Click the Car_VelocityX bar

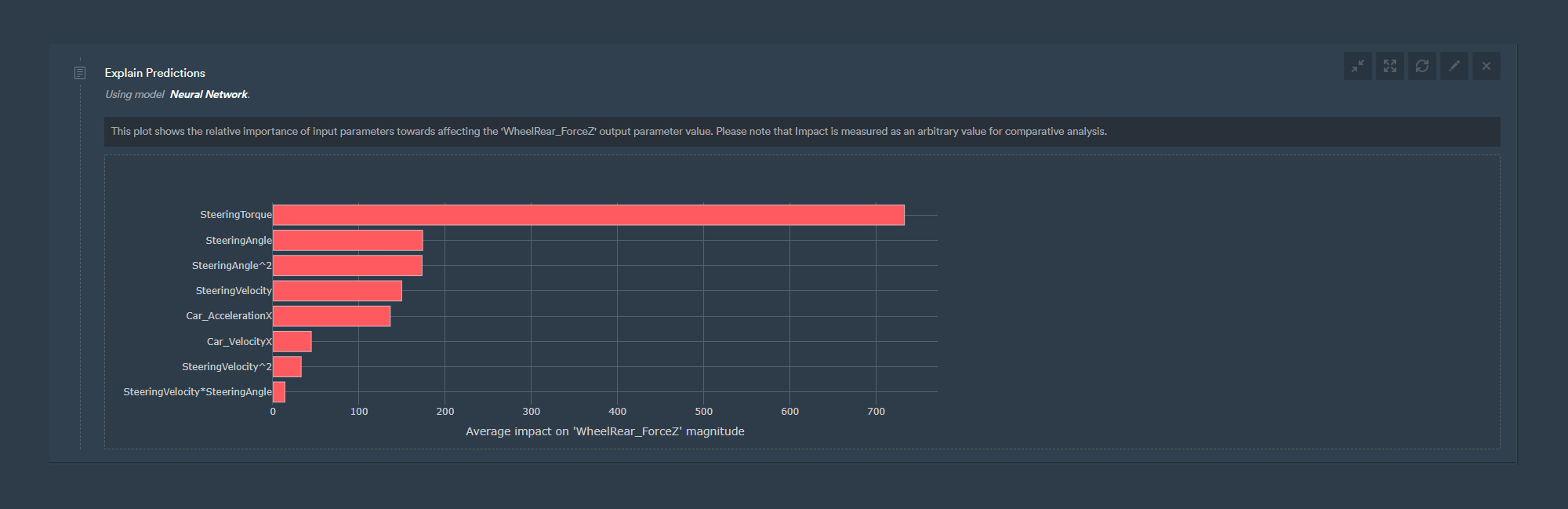(x=292, y=341)
